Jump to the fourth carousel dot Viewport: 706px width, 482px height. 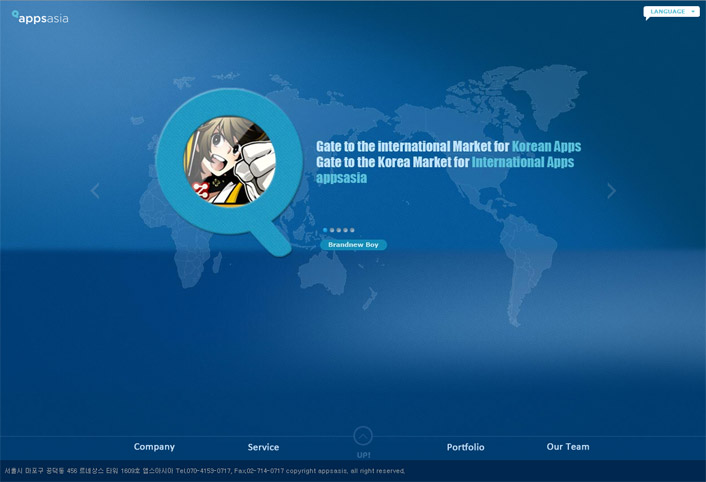click(x=346, y=230)
